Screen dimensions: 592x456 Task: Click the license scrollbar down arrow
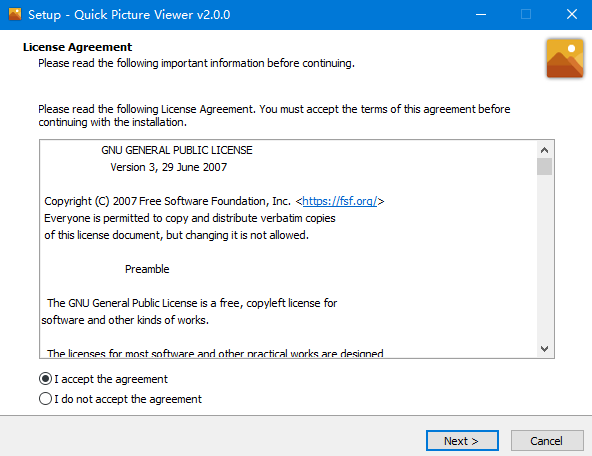(544, 348)
